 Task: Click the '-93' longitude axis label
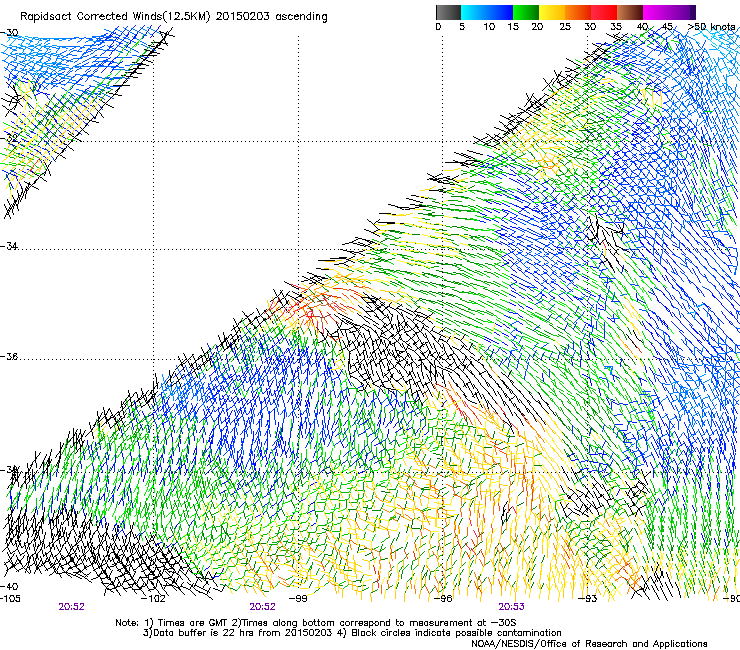point(588,599)
